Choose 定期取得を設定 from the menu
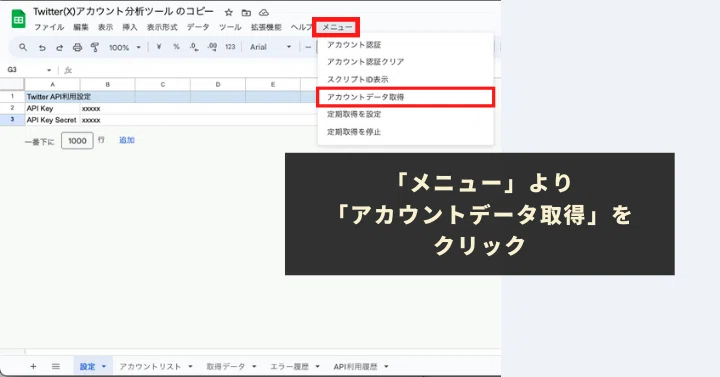Screen dimensions: 720x377 405,114
